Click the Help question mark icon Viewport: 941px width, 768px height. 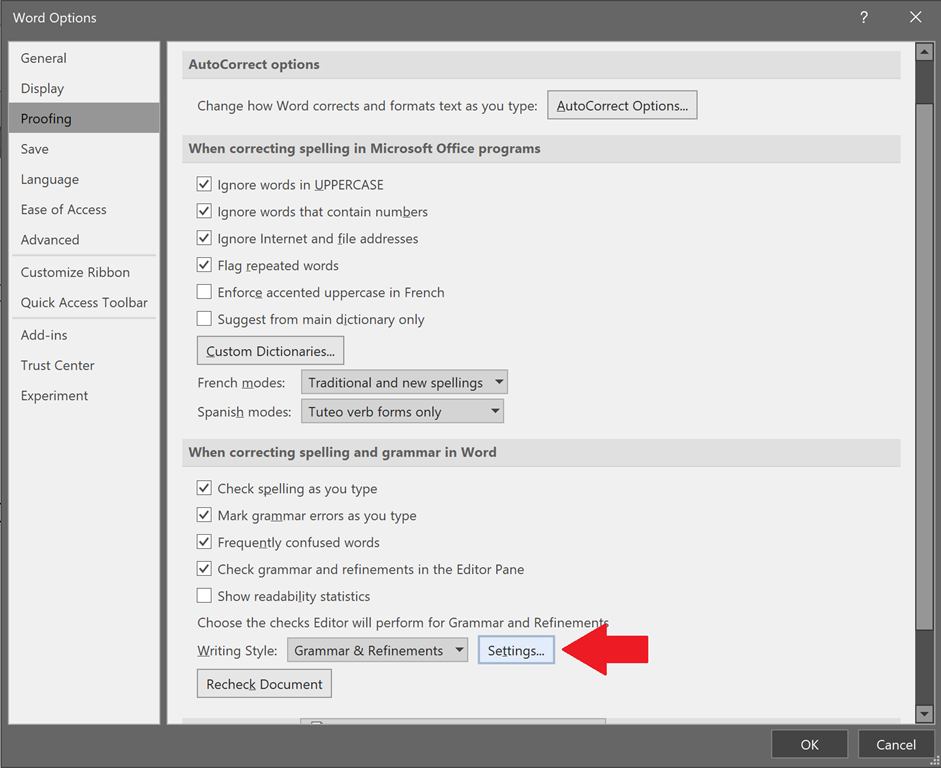click(x=863, y=17)
